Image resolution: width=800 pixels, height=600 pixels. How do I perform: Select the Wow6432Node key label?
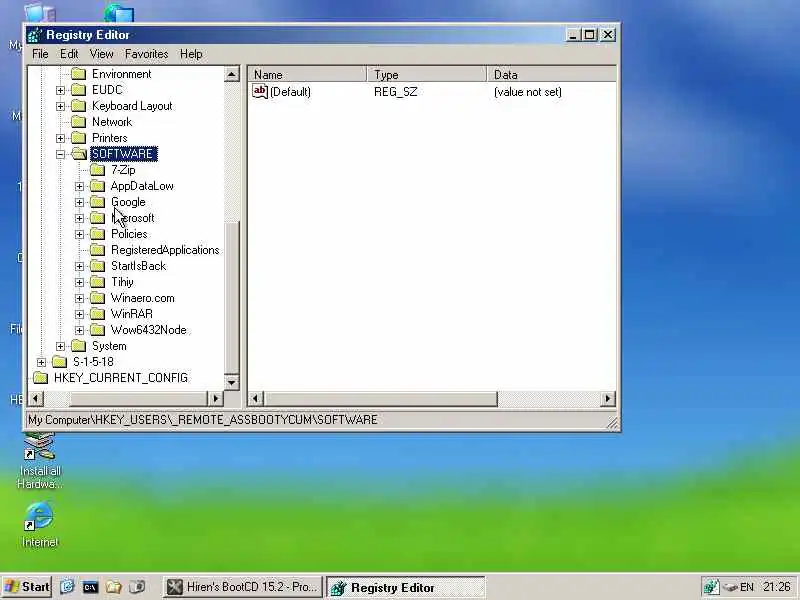point(148,330)
